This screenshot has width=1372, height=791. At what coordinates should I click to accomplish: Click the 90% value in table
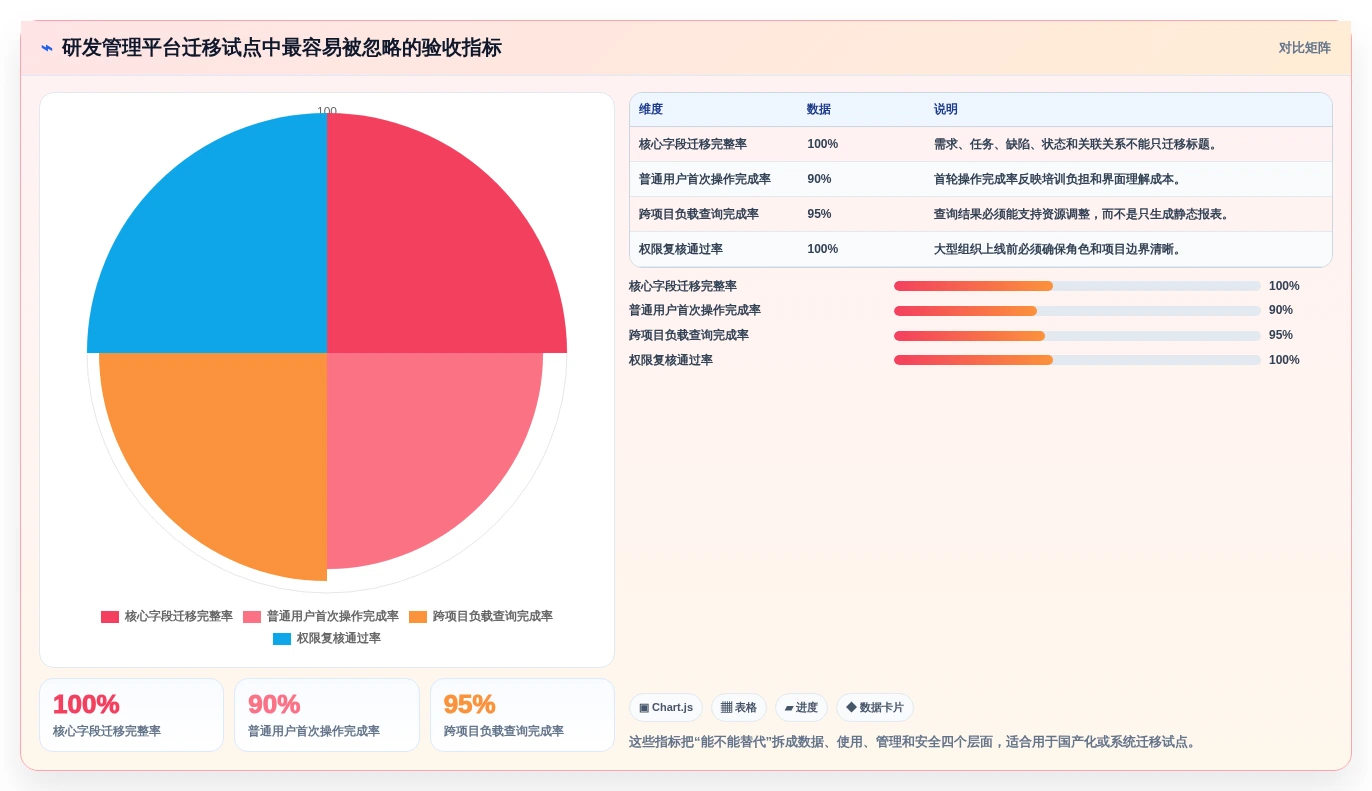[x=819, y=179]
